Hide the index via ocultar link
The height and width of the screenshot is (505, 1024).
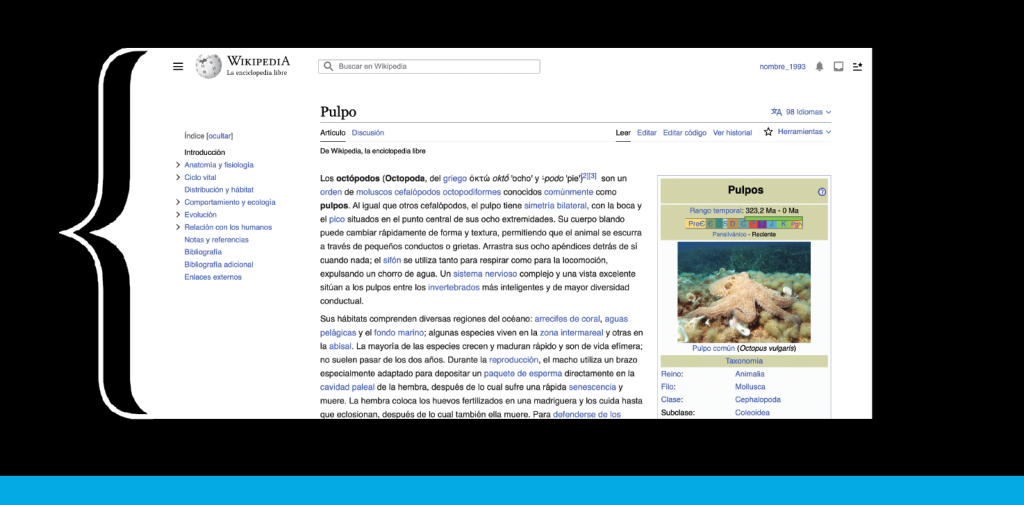click(x=220, y=136)
